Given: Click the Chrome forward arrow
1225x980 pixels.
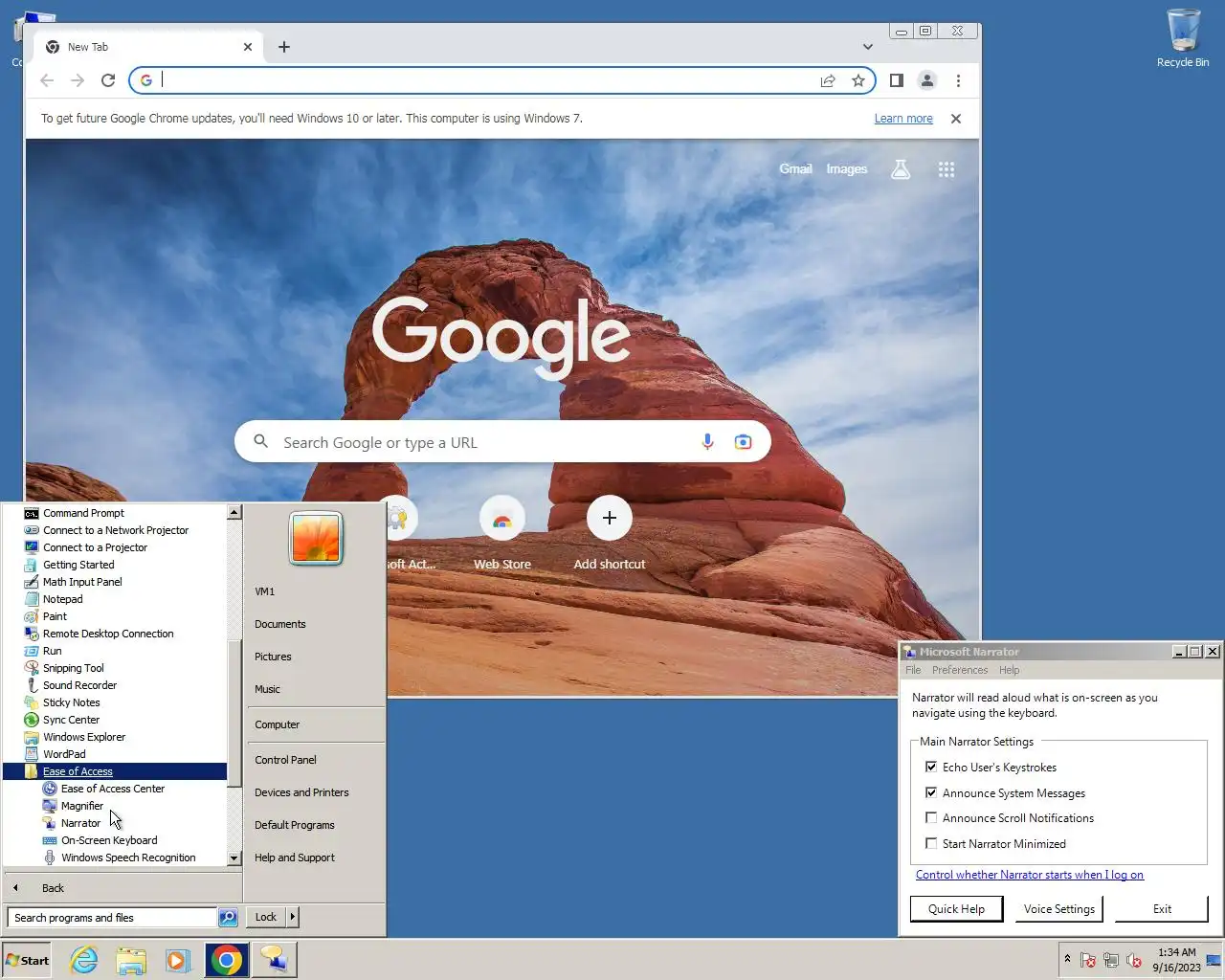Looking at the screenshot, I should point(78,80).
